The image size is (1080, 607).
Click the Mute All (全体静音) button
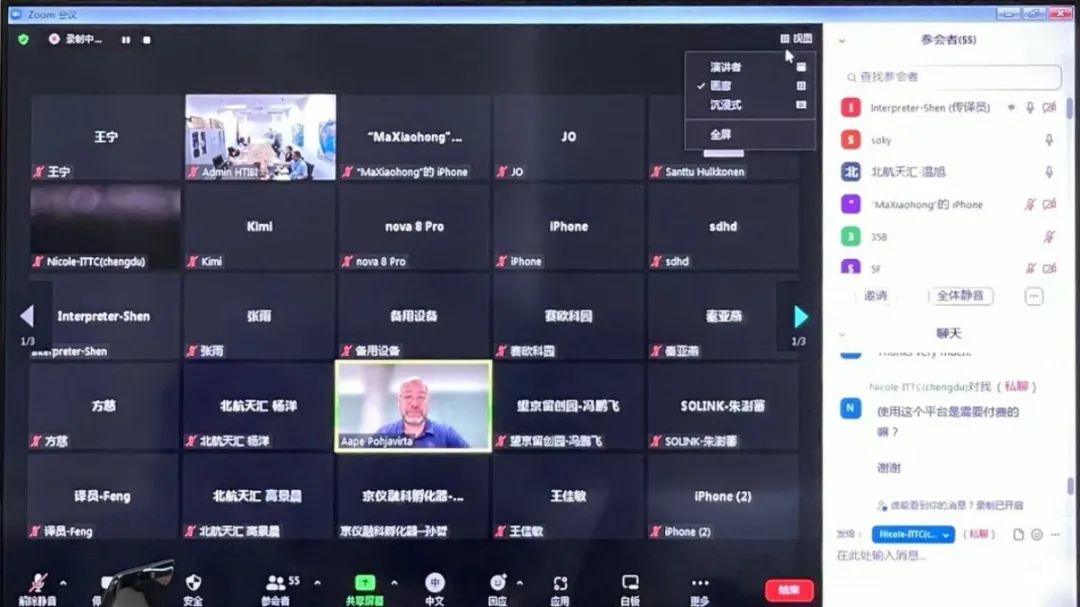[x=960, y=296]
